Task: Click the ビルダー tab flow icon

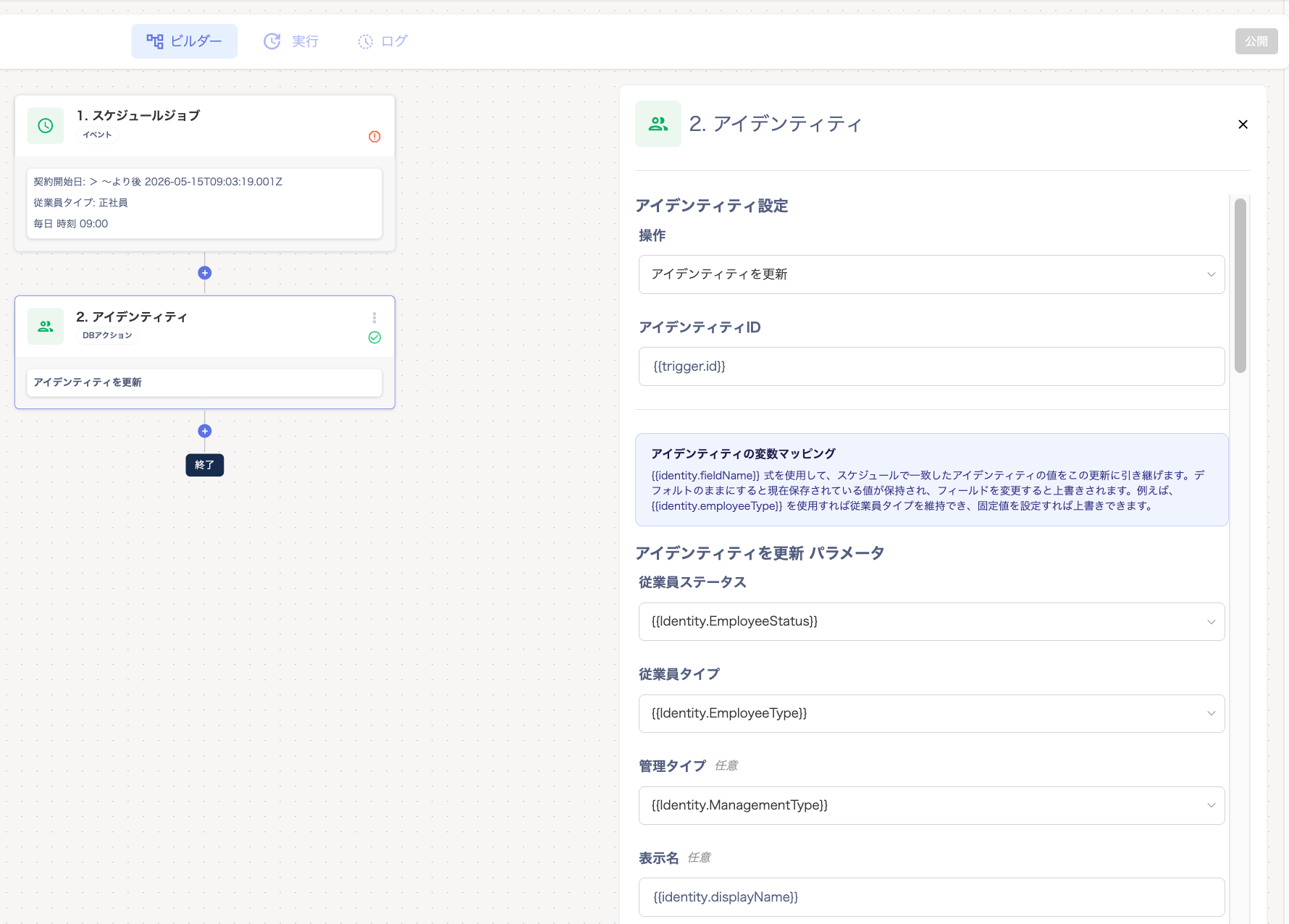Action: pyautogui.click(x=155, y=41)
